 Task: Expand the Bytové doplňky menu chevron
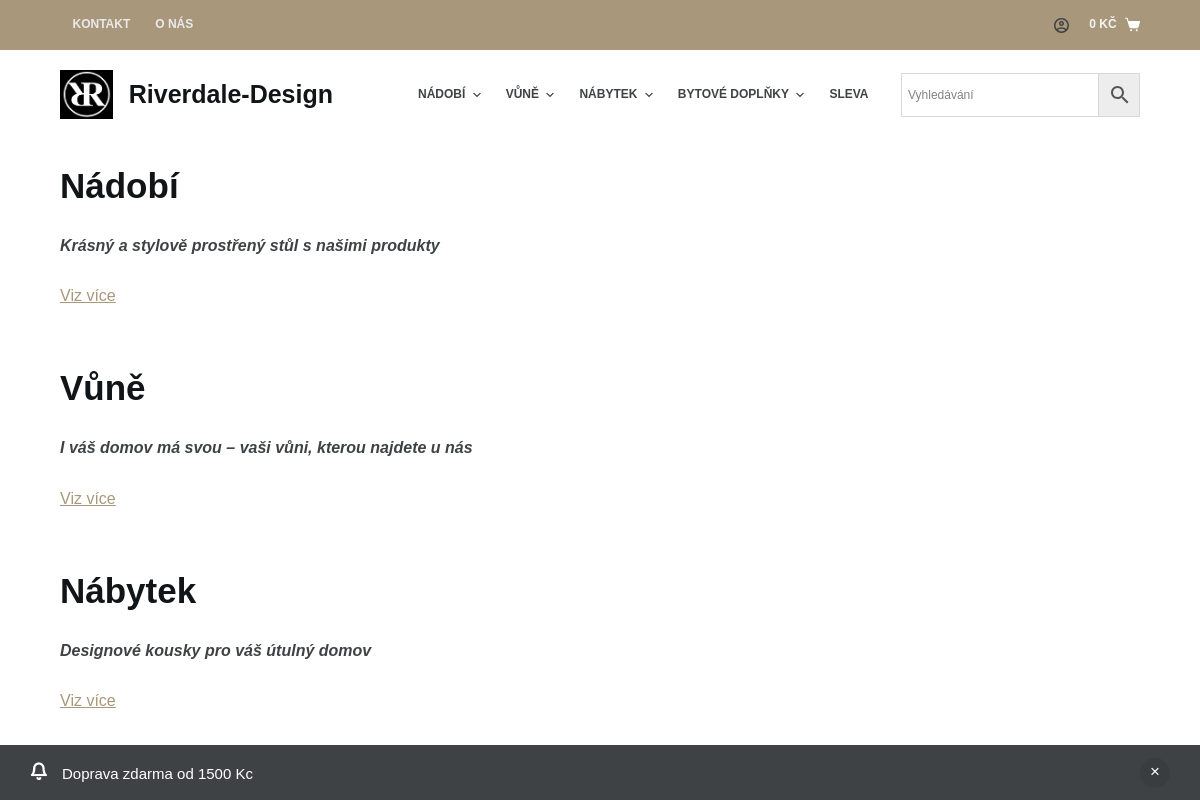click(800, 95)
